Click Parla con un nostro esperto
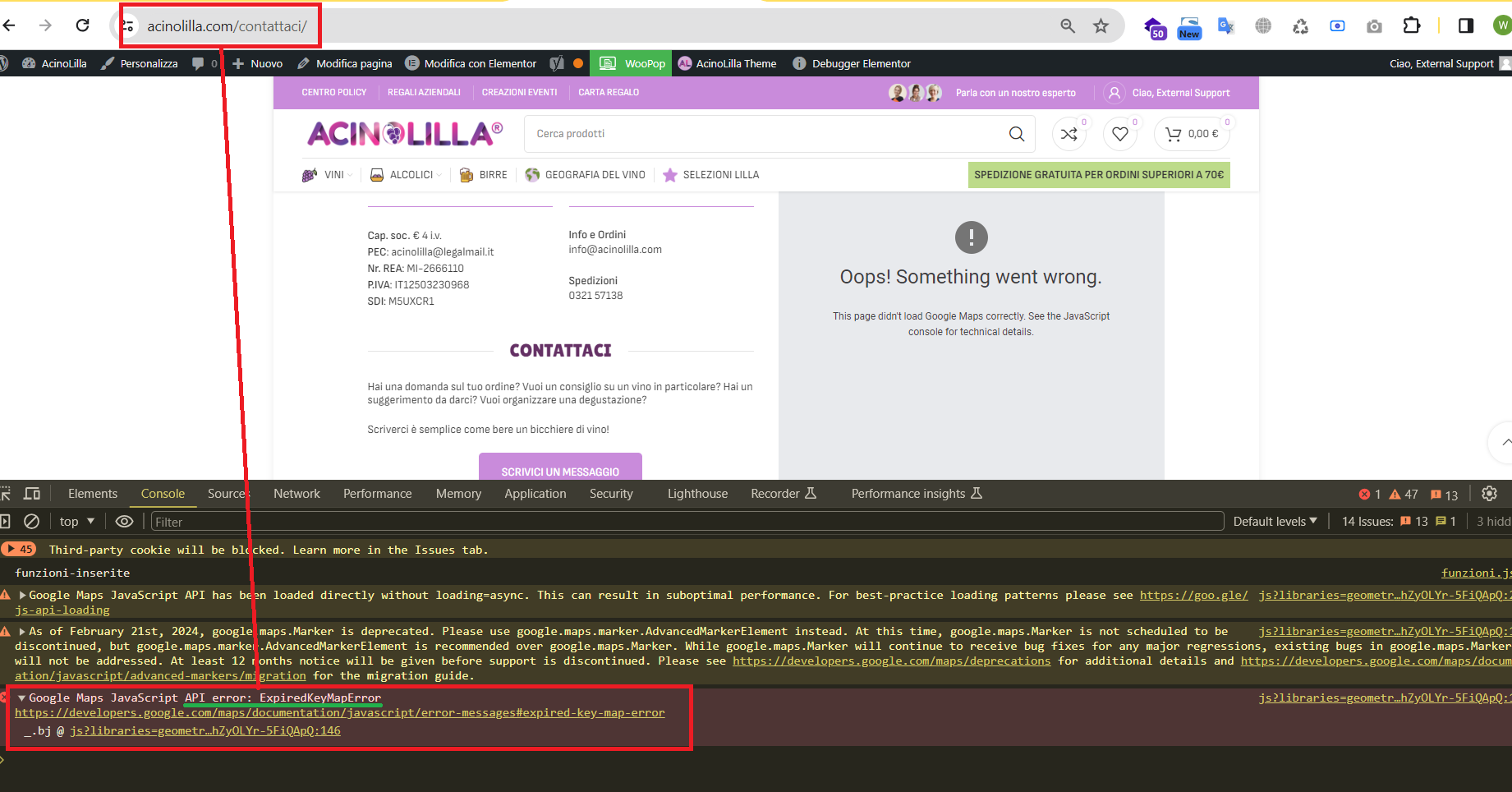This screenshot has width=1512, height=792. coord(1015,93)
